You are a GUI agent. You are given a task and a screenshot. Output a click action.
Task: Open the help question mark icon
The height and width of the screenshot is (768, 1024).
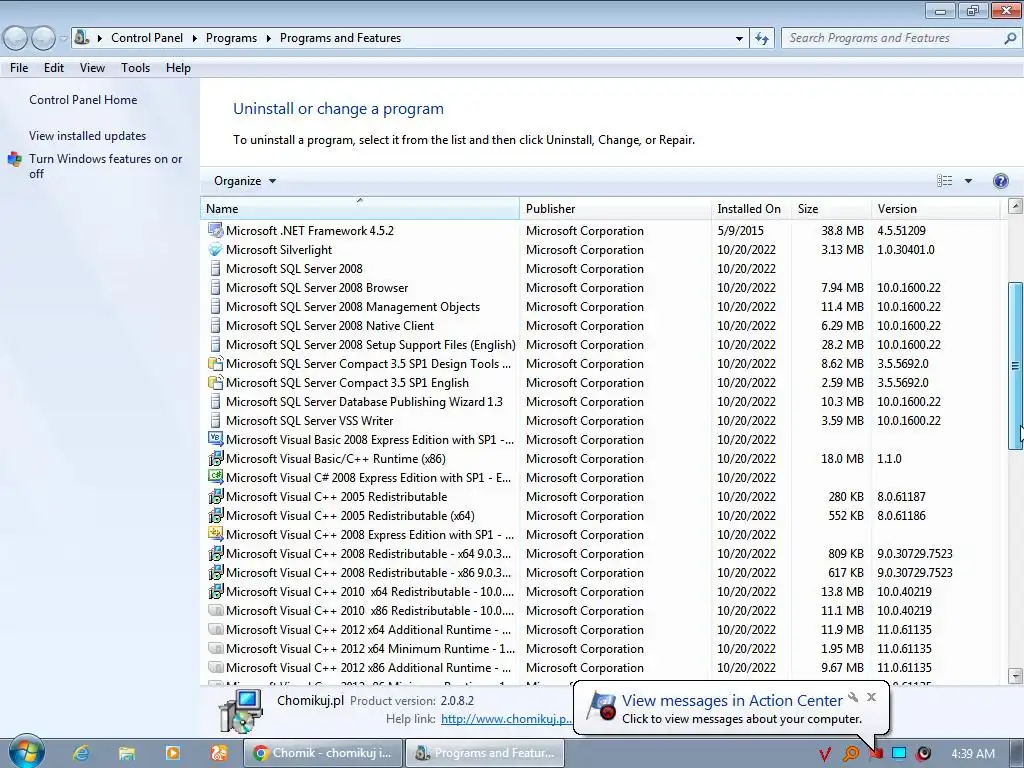click(x=1000, y=181)
